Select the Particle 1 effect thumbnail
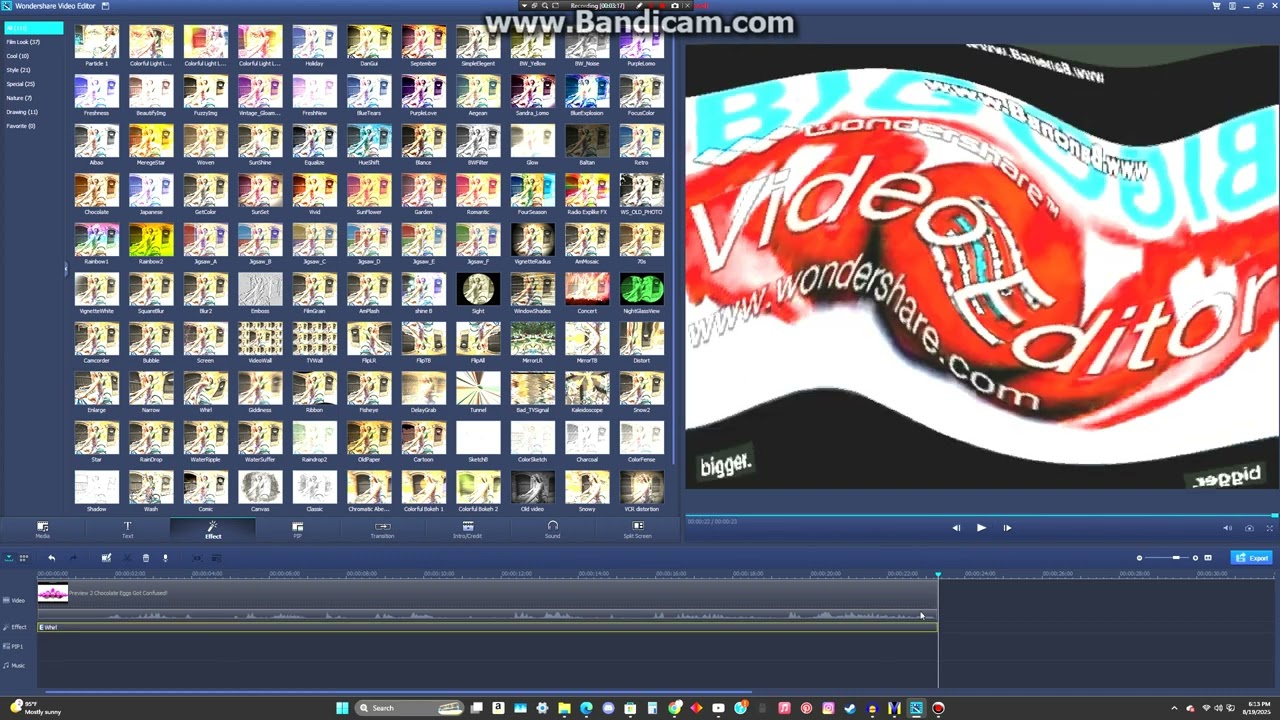 (96, 42)
